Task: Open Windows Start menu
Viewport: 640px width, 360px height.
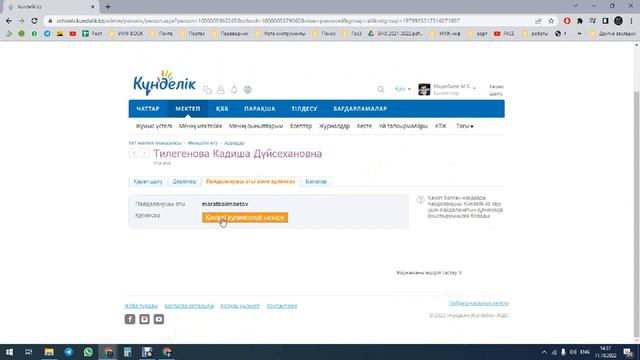Action: tap(9, 352)
